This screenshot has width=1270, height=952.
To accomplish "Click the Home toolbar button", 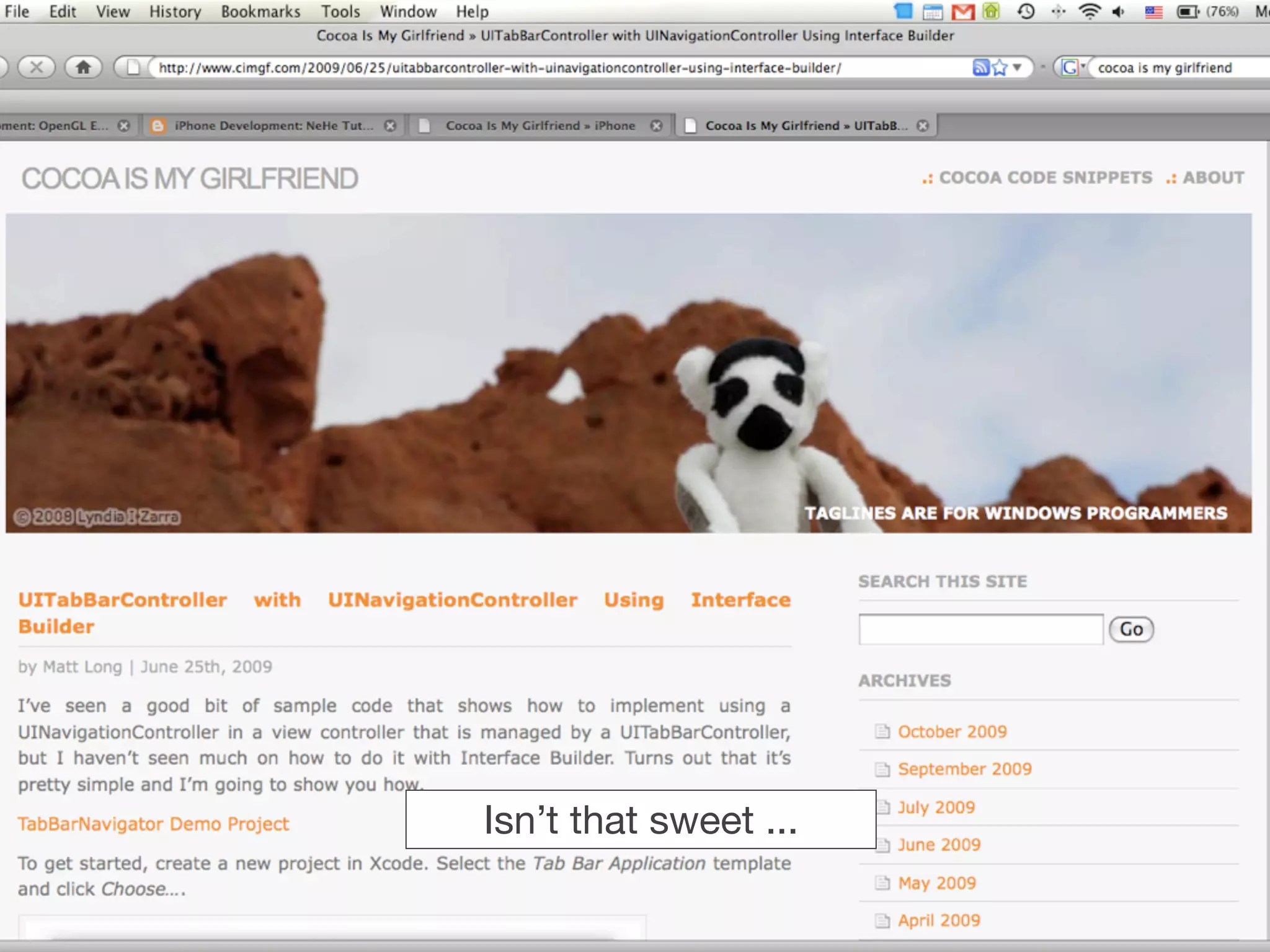I will [83, 67].
